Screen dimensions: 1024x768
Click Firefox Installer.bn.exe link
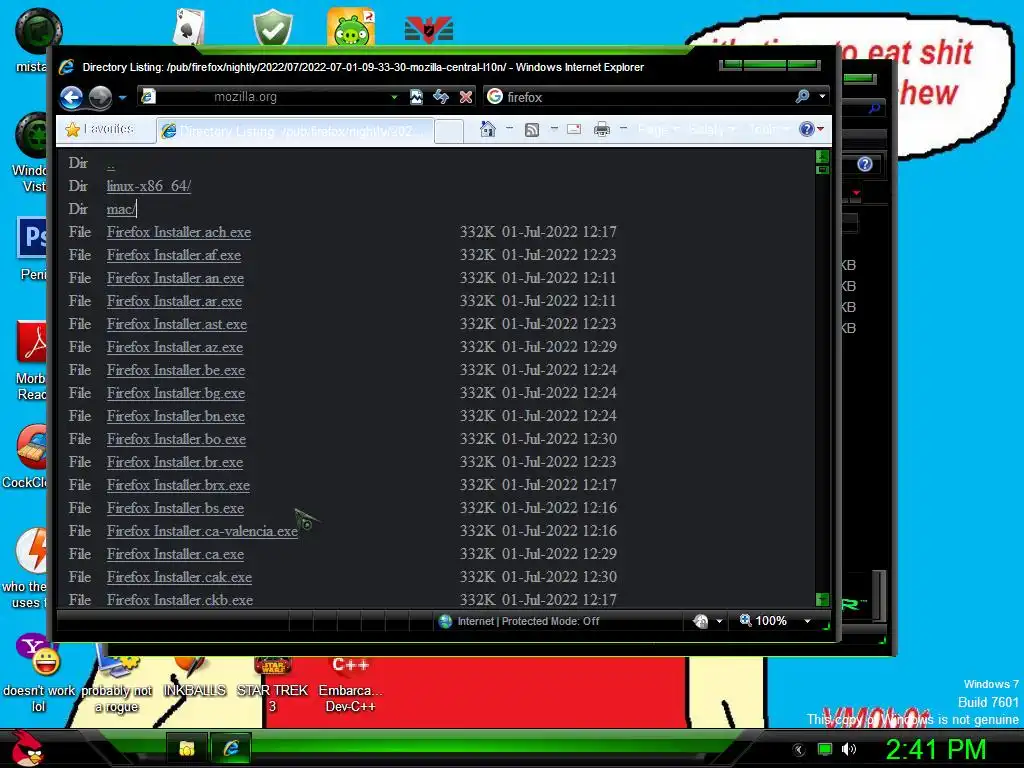pos(176,416)
